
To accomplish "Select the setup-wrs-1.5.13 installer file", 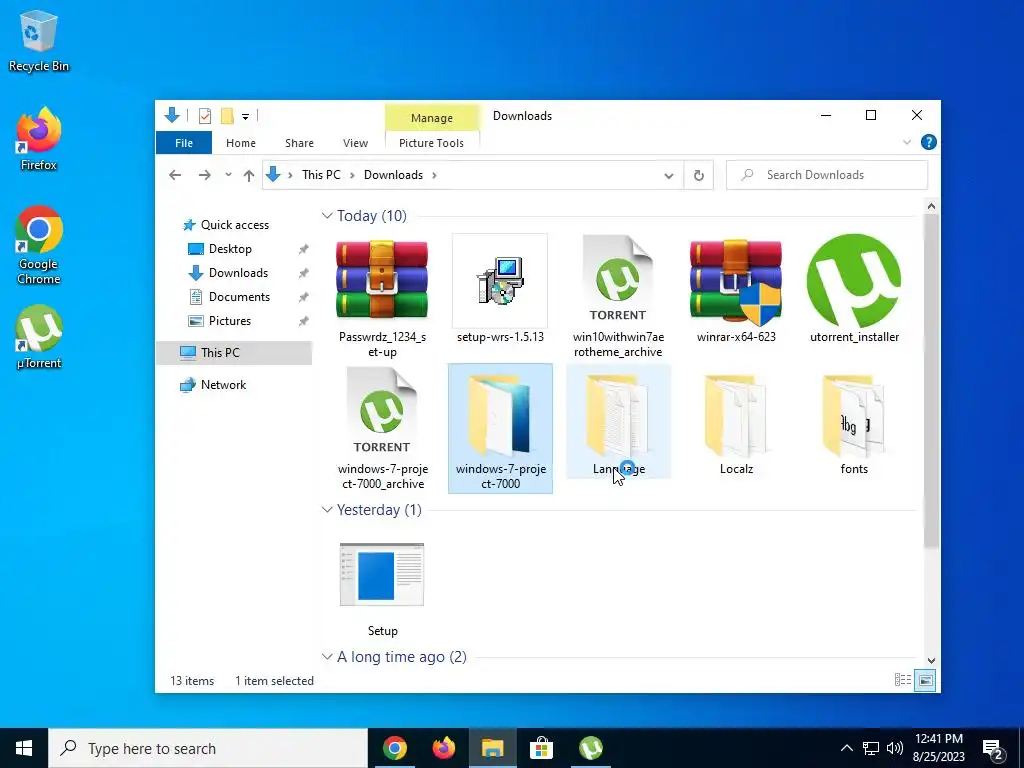I will coord(500,290).
